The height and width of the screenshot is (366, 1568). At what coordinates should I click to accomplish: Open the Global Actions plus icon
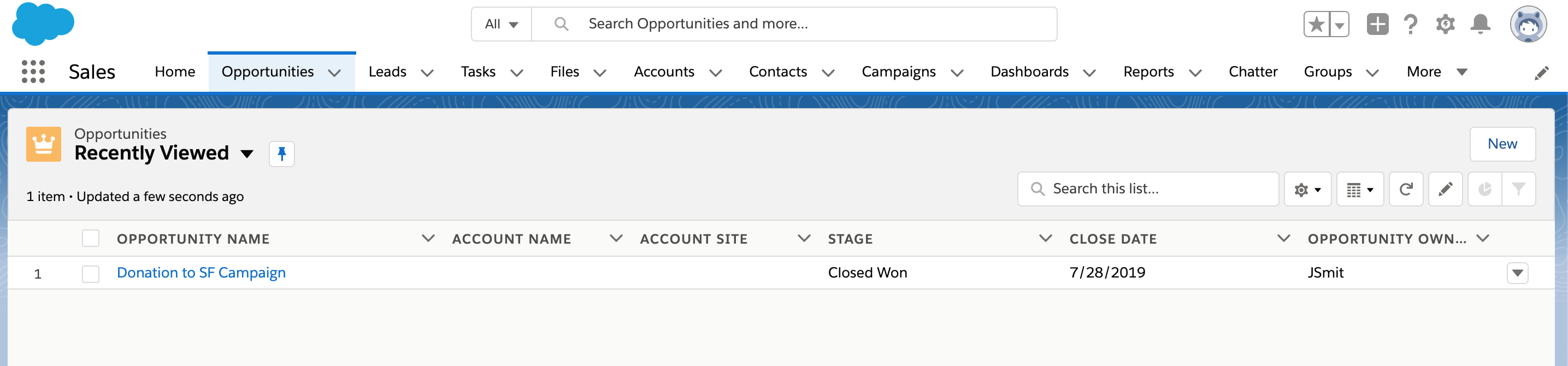point(1377,25)
